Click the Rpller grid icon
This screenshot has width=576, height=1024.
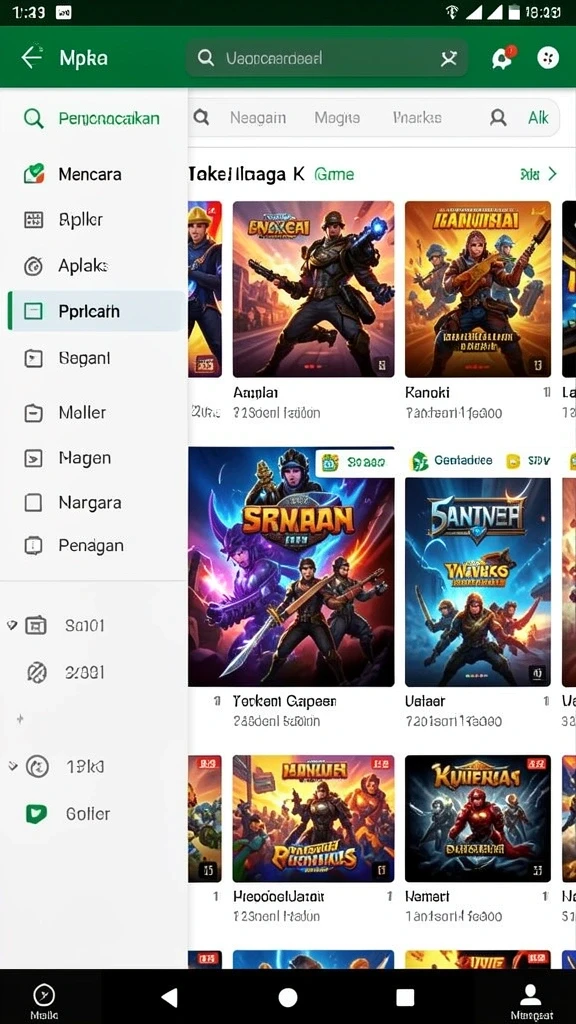coord(33,220)
